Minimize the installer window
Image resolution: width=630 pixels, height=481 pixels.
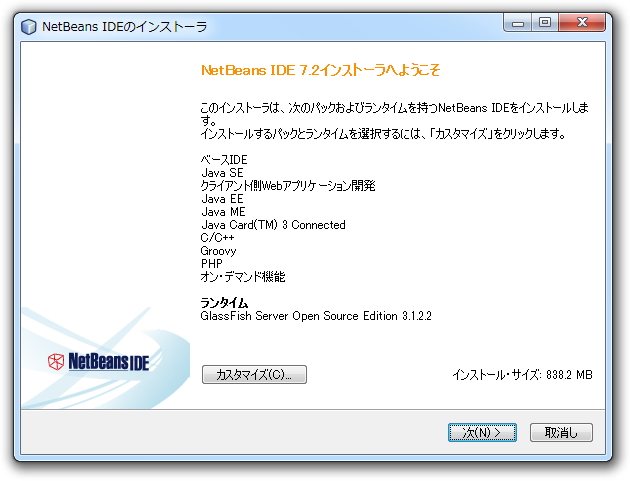point(518,23)
